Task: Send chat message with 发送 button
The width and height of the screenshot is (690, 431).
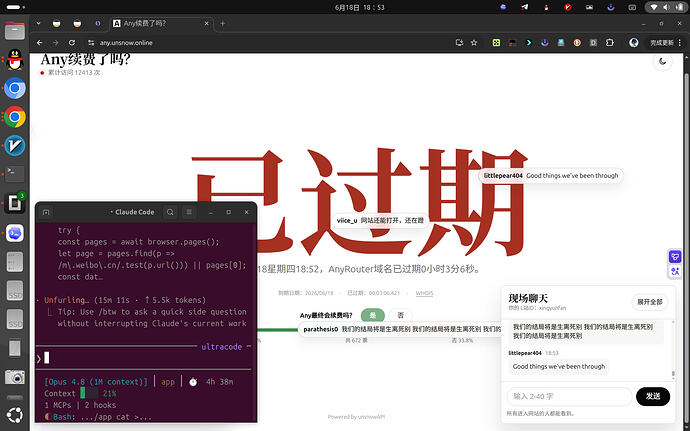Action: point(653,396)
